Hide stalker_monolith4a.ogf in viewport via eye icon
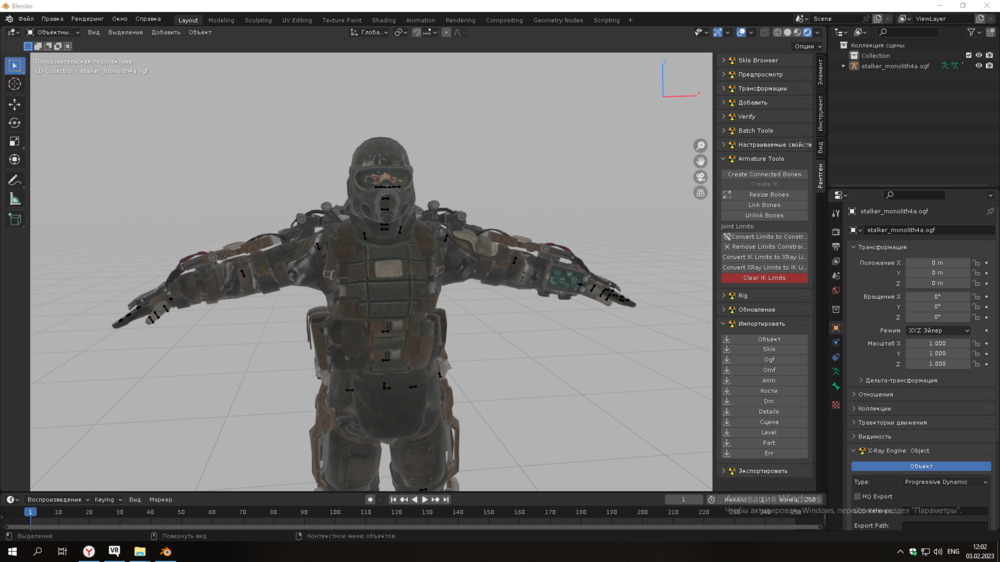The height and width of the screenshot is (562, 1000). click(978, 66)
